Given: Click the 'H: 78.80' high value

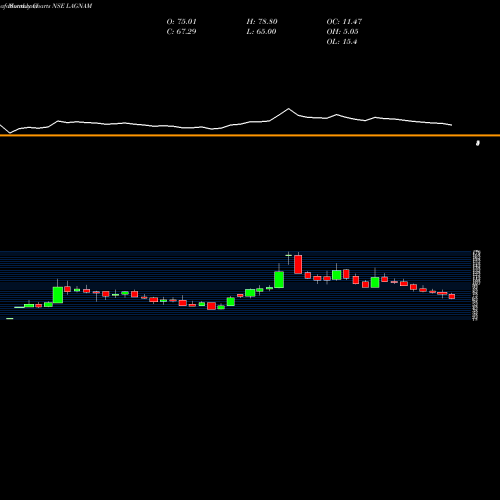Looking at the screenshot, I should [x=262, y=22].
